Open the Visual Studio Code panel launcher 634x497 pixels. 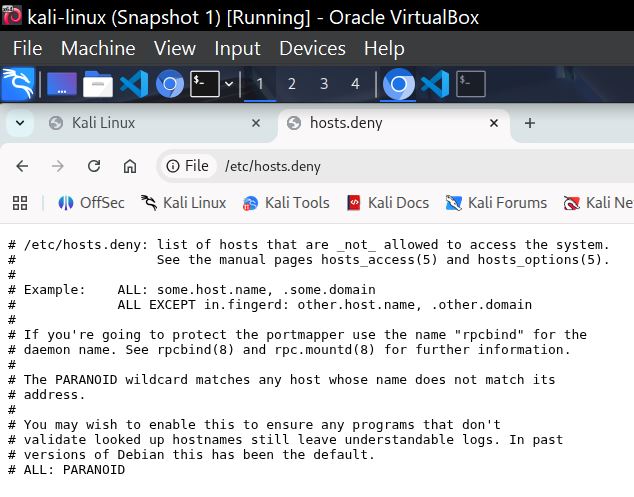133,84
